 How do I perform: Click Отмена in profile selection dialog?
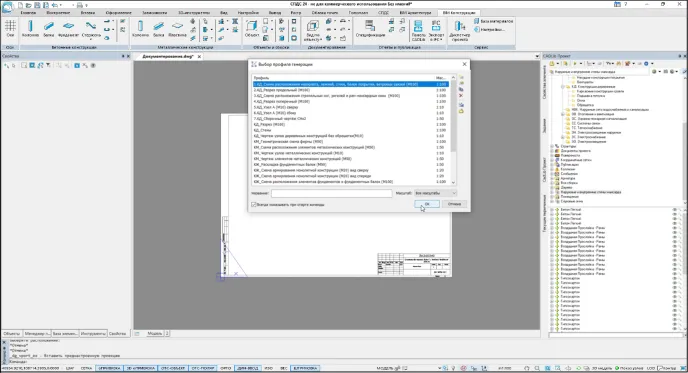[x=454, y=204]
